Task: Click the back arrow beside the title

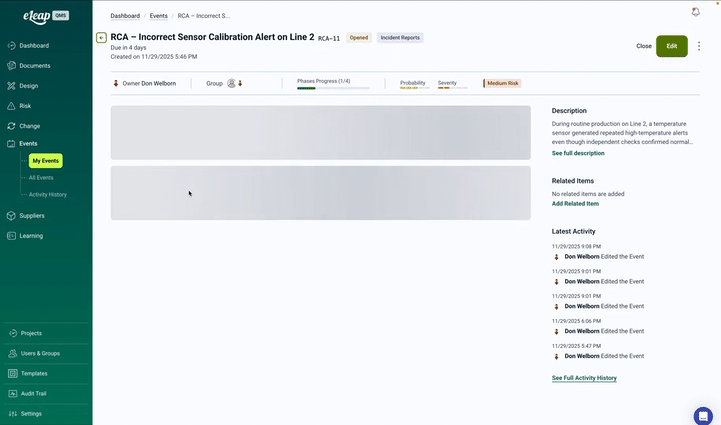Action: coord(101,38)
